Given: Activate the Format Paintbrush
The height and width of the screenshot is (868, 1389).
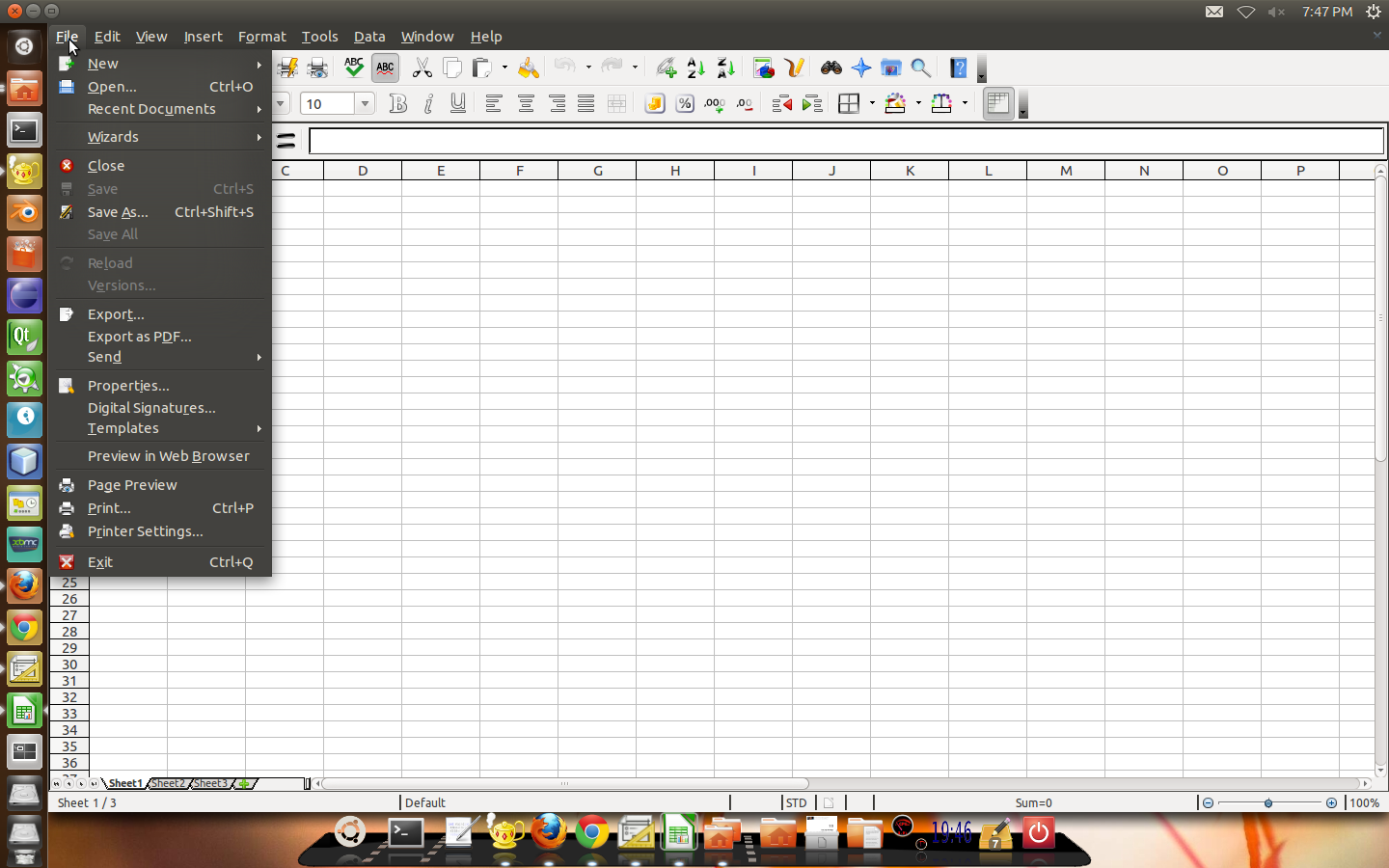Looking at the screenshot, I should pyautogui.click(x=528, y=68).
